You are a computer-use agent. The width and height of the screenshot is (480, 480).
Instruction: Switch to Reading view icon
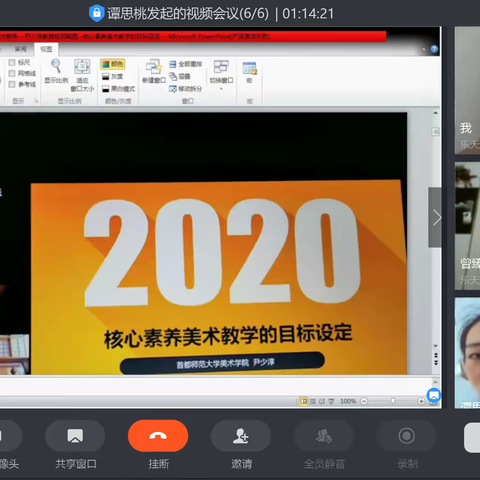click(322, 401)
